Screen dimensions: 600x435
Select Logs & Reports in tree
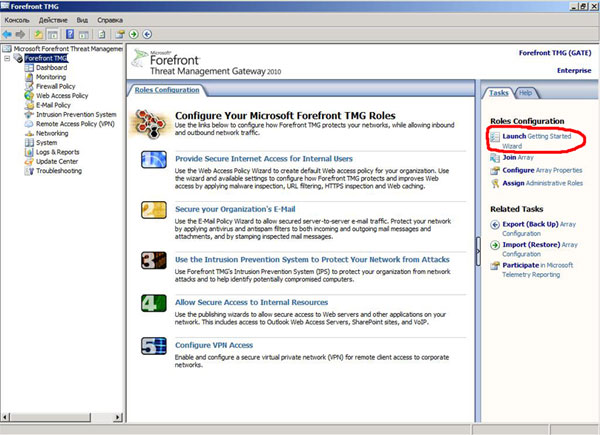58,152
